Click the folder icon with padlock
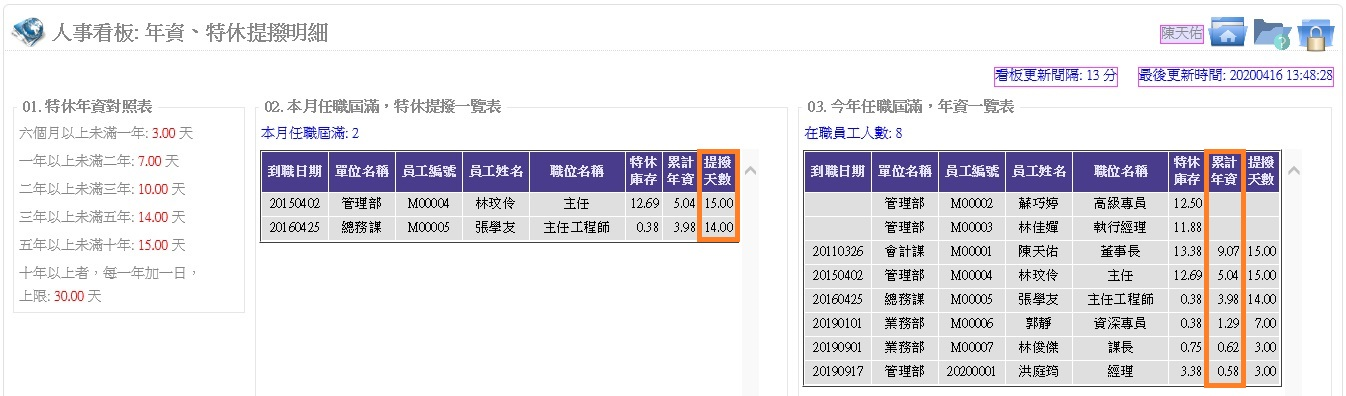 tap(1316, 33)
